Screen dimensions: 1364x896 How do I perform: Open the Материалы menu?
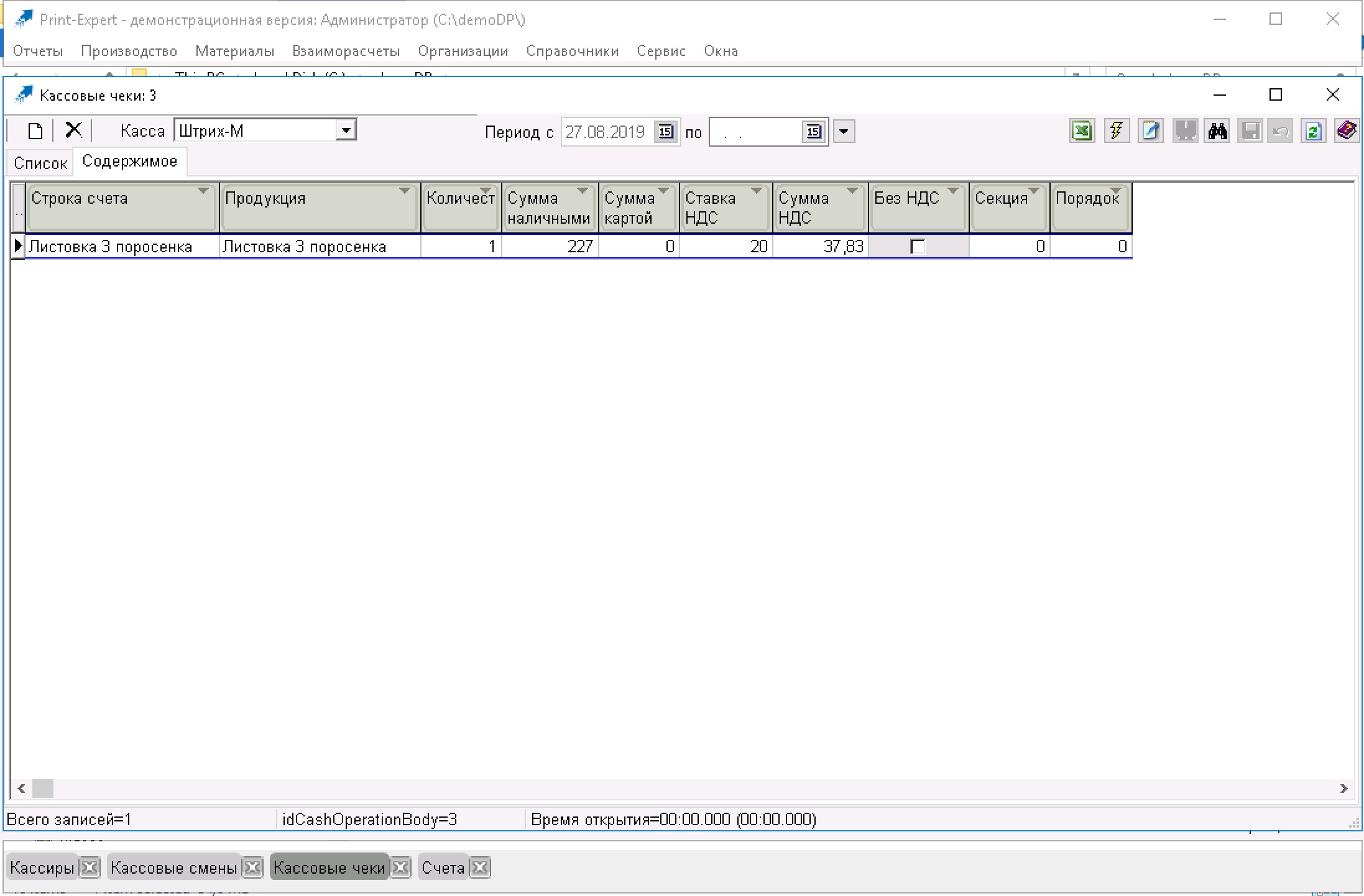click(234, 51)
